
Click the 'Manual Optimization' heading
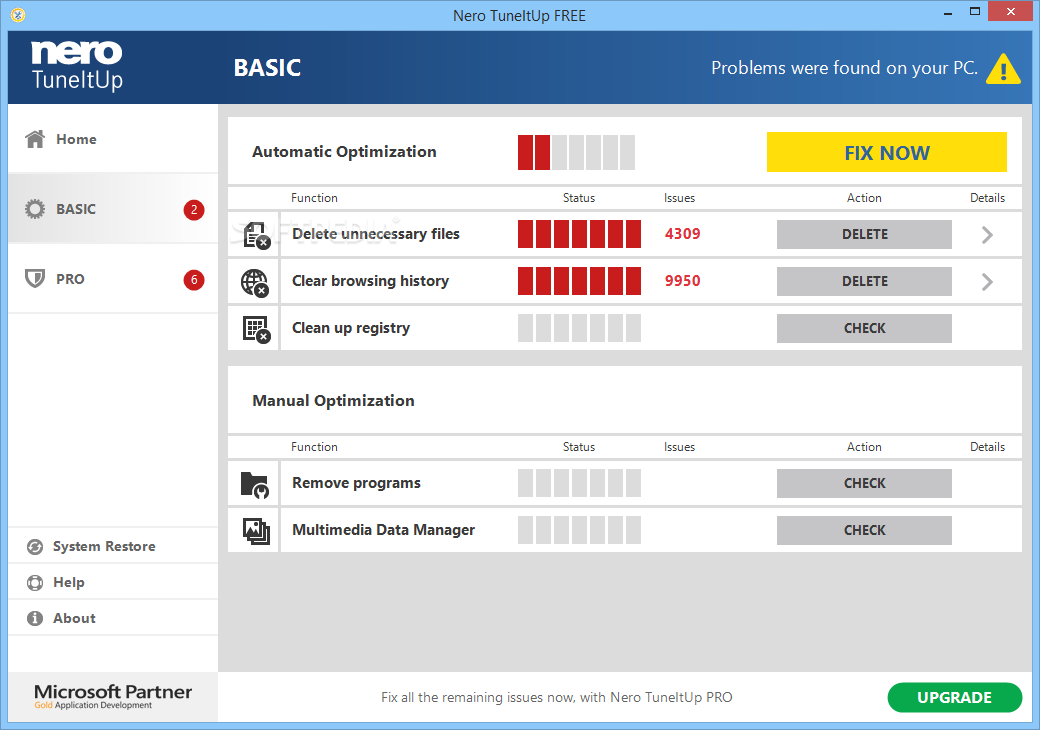point(333,401)
